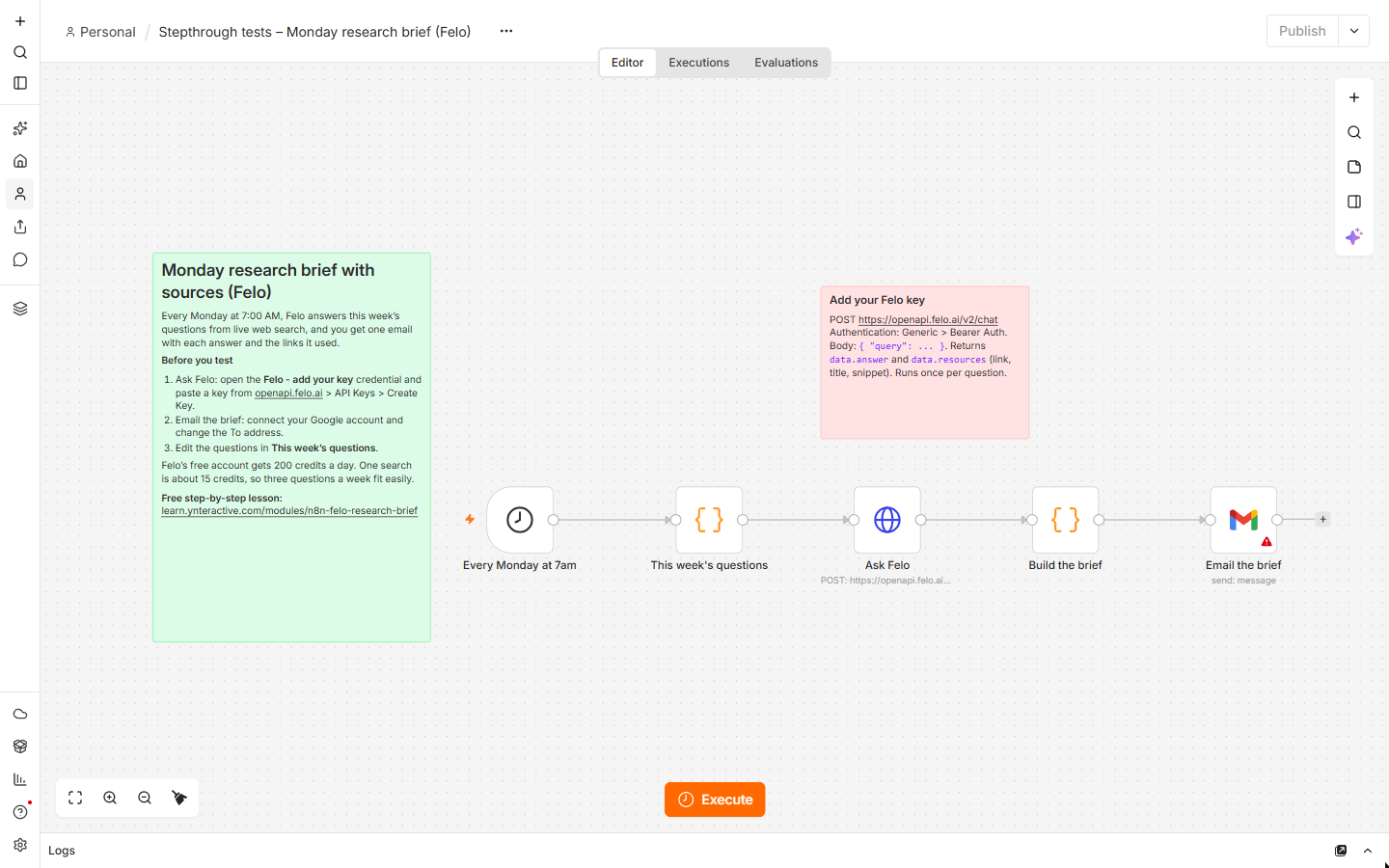Expand the Publish dropdown arrow

point(1354,31)
